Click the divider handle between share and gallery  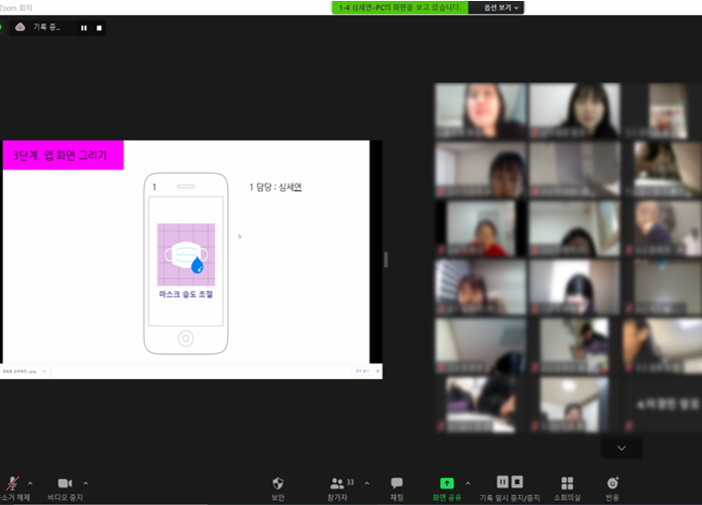tap(386, 260)
